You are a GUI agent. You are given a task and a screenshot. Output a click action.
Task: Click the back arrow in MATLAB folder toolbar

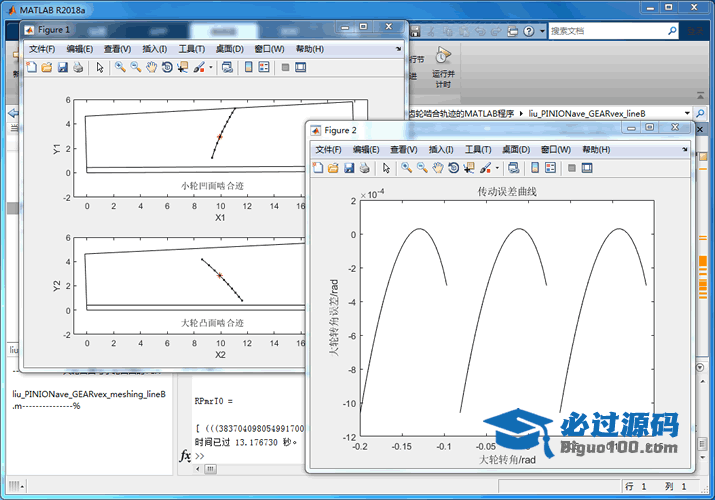13,113
